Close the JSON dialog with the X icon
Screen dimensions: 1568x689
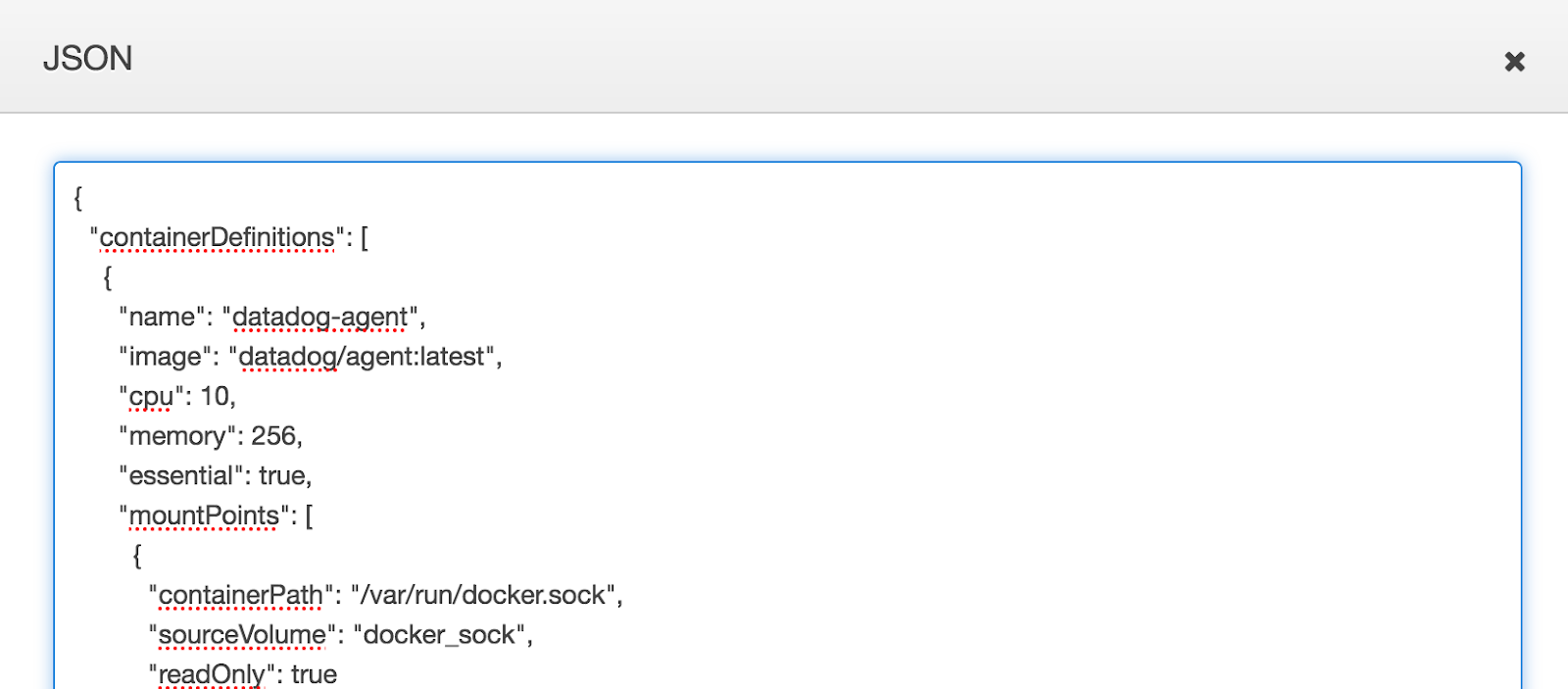[1514, 62]
